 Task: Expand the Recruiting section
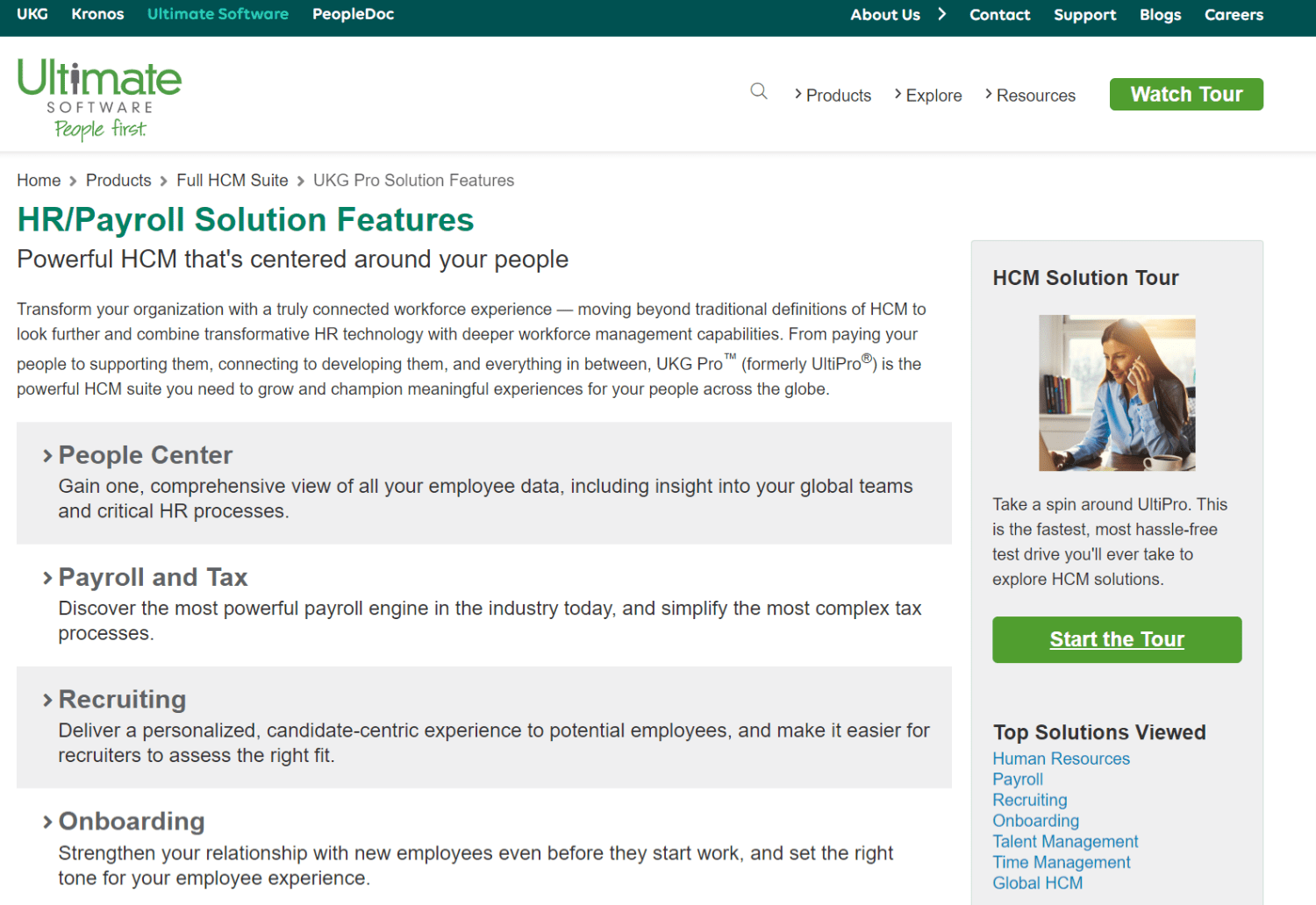(x=122, y=699)
